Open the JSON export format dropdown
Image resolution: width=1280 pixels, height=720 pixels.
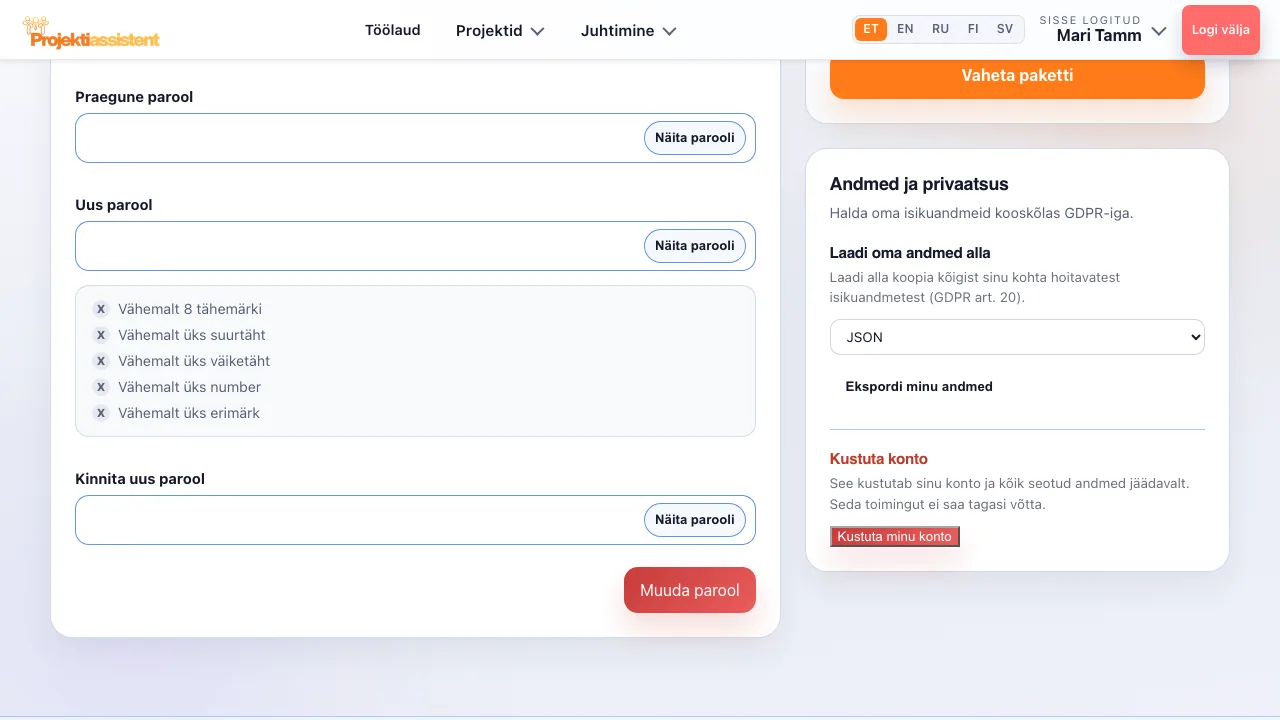point(1017,337)
